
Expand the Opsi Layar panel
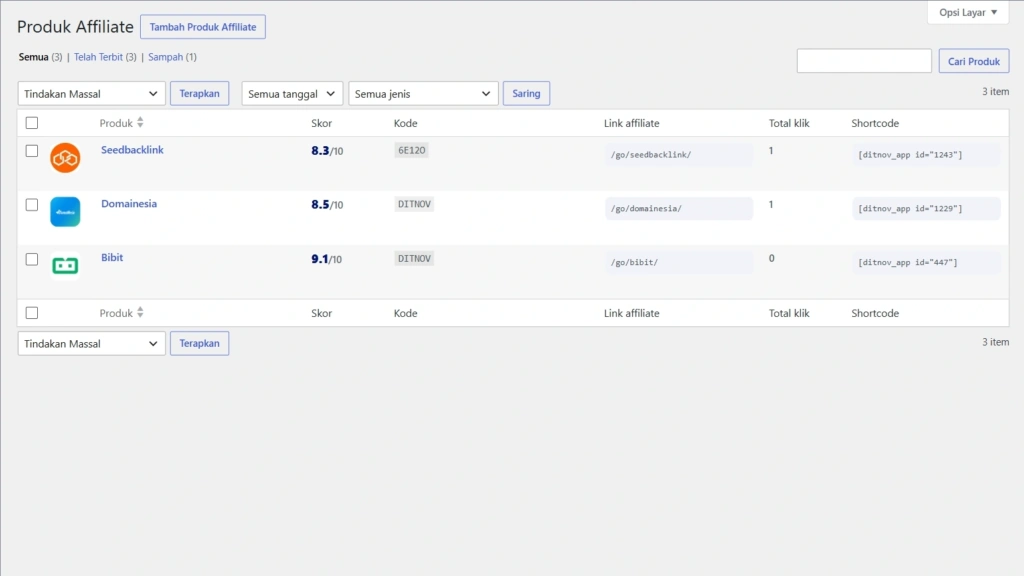pos(968,12)
